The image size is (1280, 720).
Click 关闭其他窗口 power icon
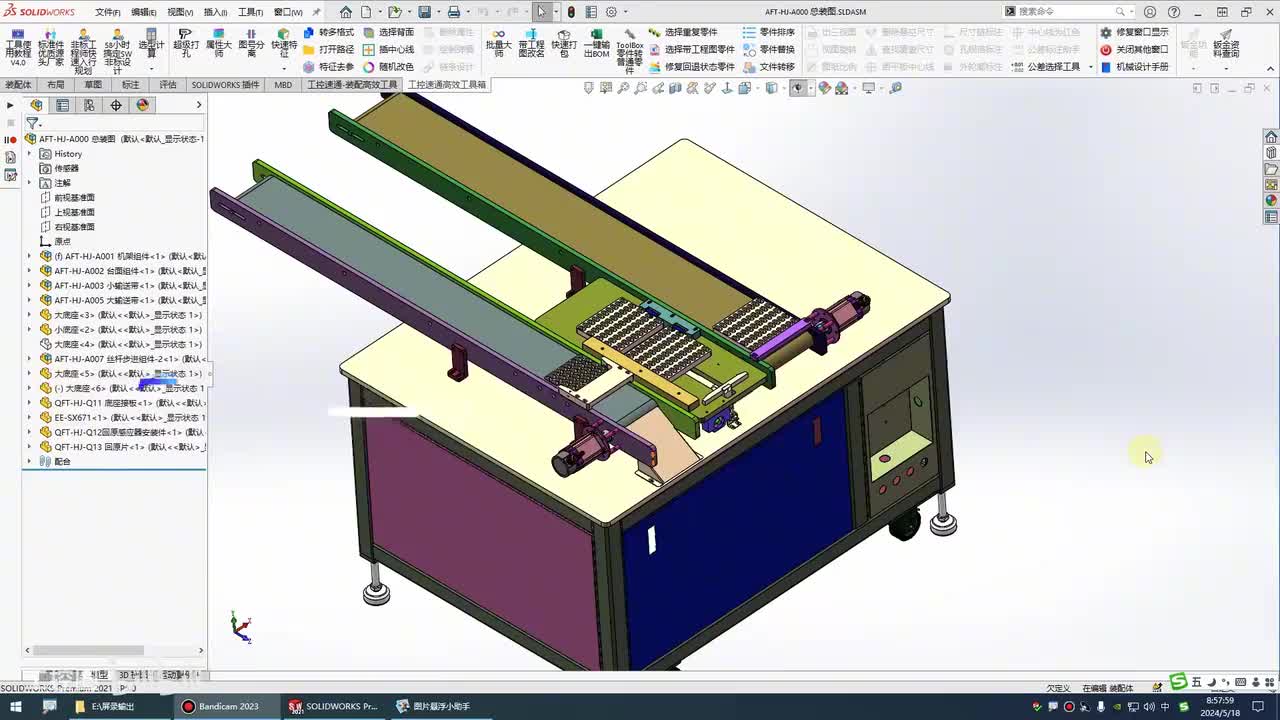pyautogui.click(x=1134, y=49)
